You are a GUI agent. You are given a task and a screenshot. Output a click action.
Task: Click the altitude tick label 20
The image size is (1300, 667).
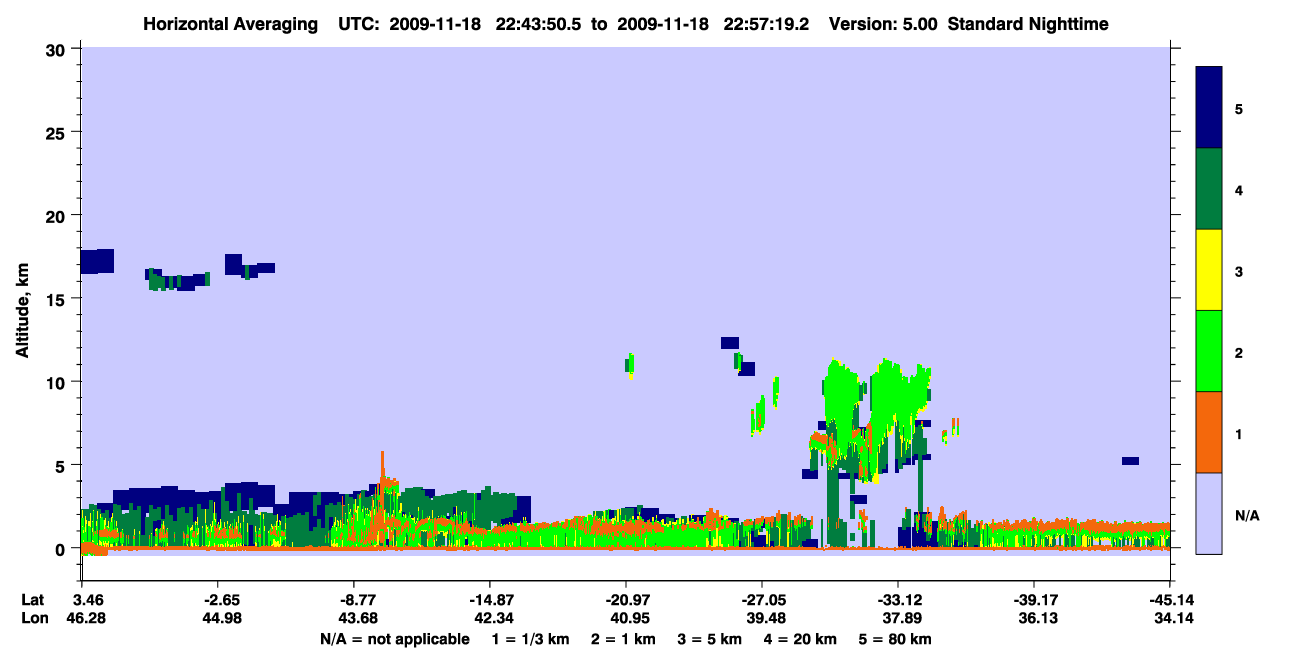pos(58,215)
